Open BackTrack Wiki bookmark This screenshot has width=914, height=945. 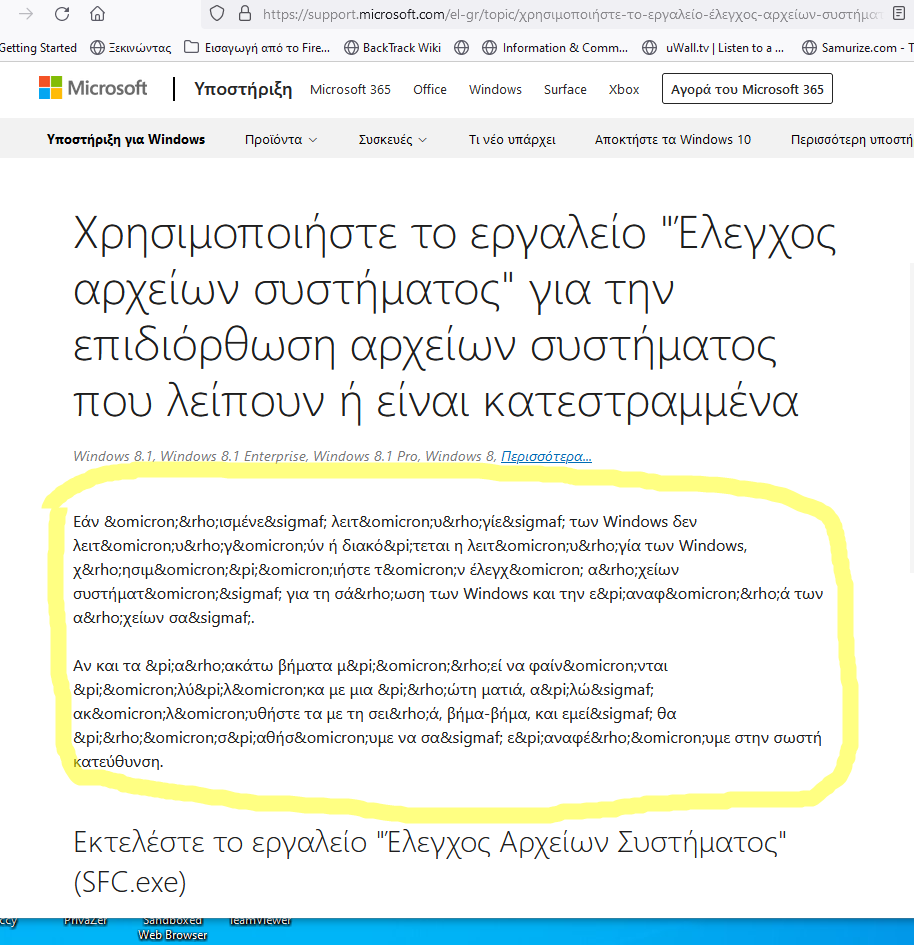tap(392, 48)
